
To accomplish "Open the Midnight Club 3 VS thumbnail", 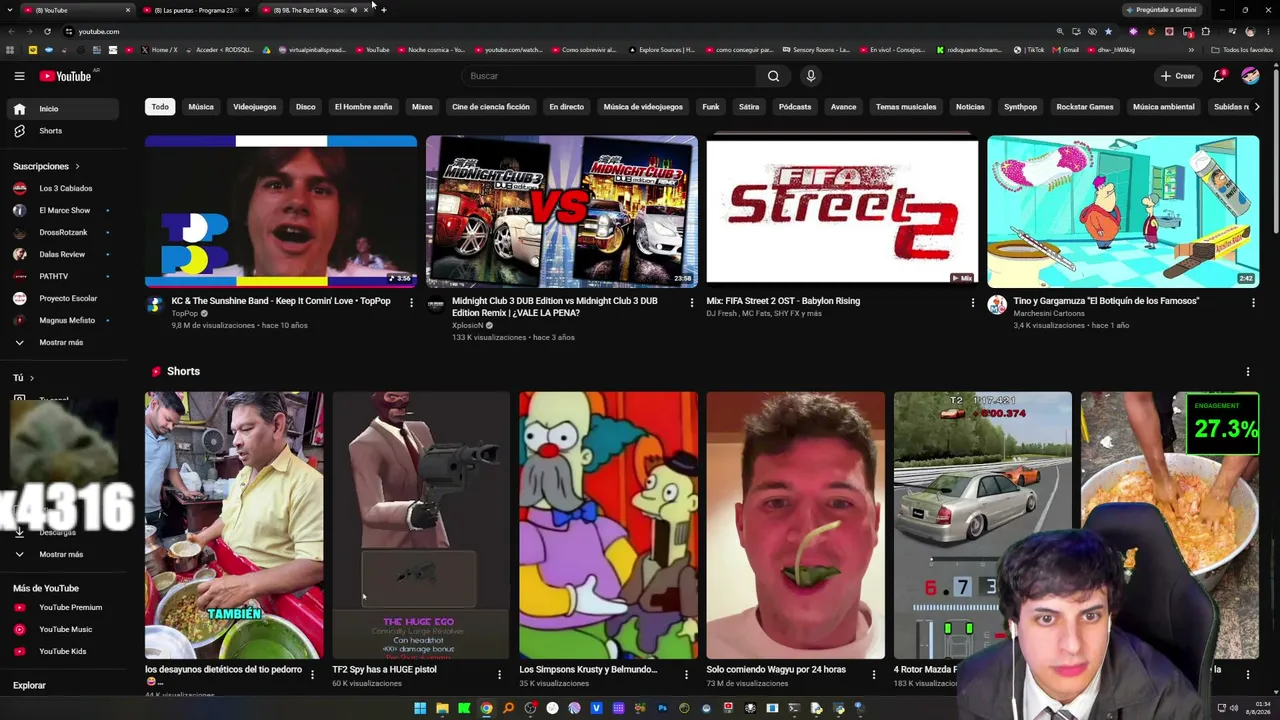I will 561,212.
